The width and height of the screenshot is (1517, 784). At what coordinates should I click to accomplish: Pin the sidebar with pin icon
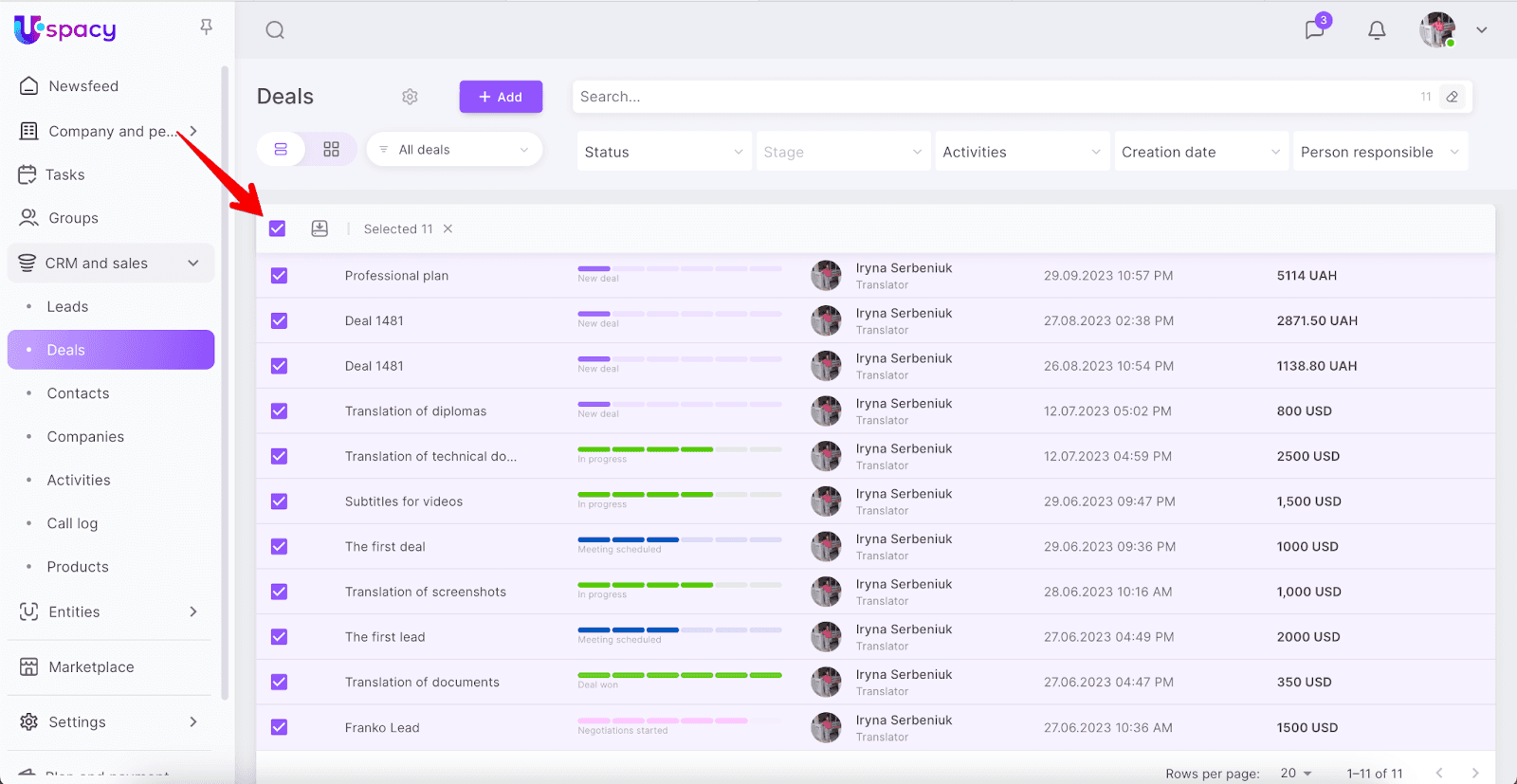pos(206,27)
